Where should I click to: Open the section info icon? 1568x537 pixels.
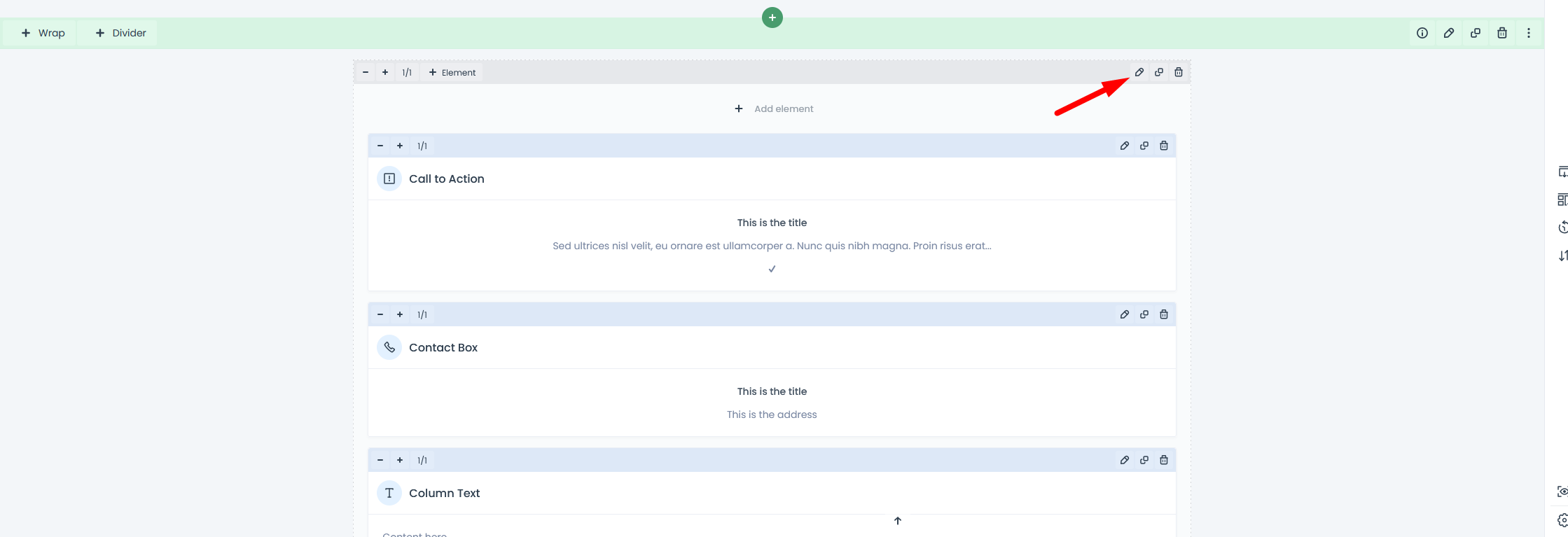(1422, 33)
